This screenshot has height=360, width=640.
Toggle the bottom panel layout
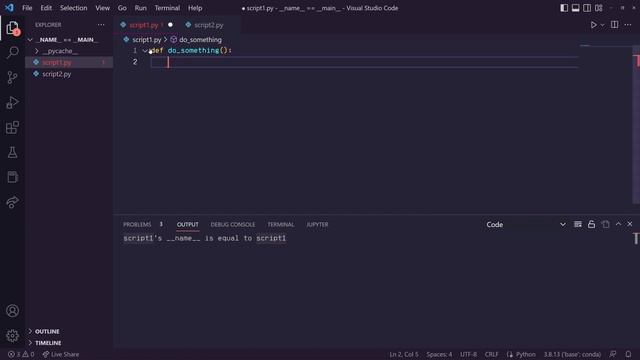(576, 8)
